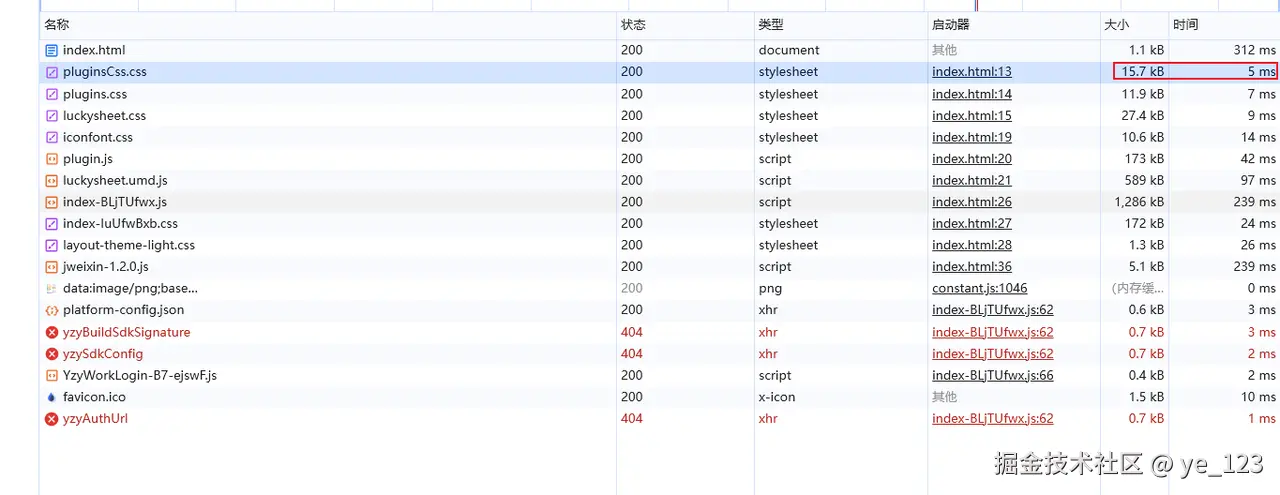Viewport: 1280px width, 495px height.
Task: Click the stylesheet icon beside iconfont.css
Action: (x=52, y=137)
